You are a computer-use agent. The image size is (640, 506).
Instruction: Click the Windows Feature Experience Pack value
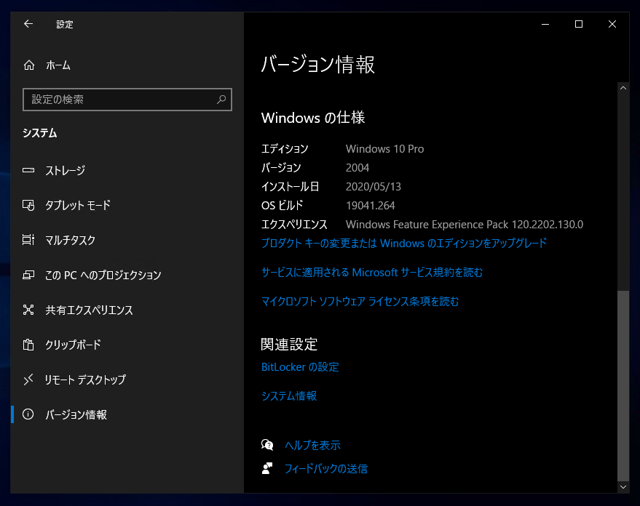(464, 224)
